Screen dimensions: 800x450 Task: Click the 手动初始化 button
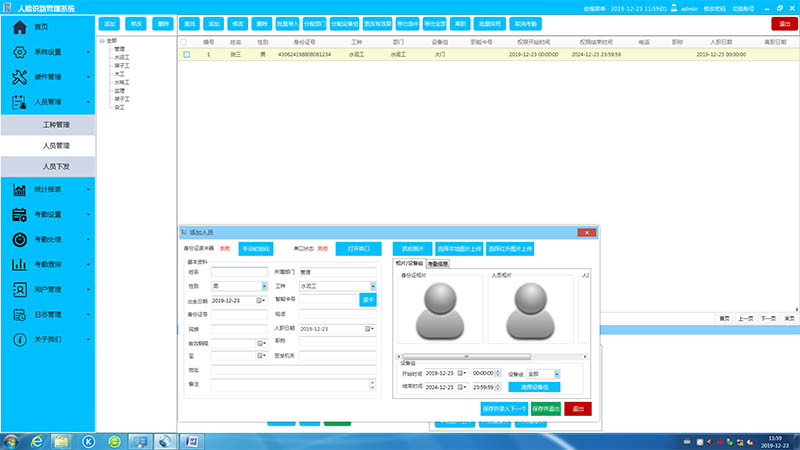(x=256, y=249)
